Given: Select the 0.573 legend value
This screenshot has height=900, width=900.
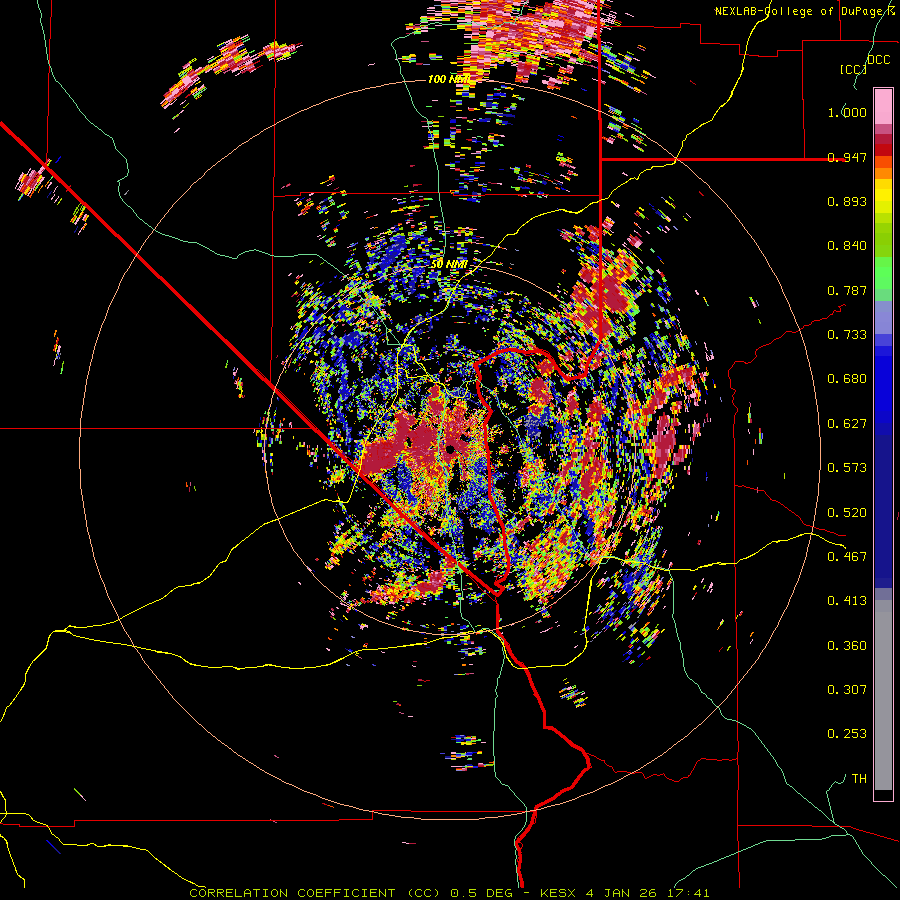Looking at the screenshot, I should [847, 468].
